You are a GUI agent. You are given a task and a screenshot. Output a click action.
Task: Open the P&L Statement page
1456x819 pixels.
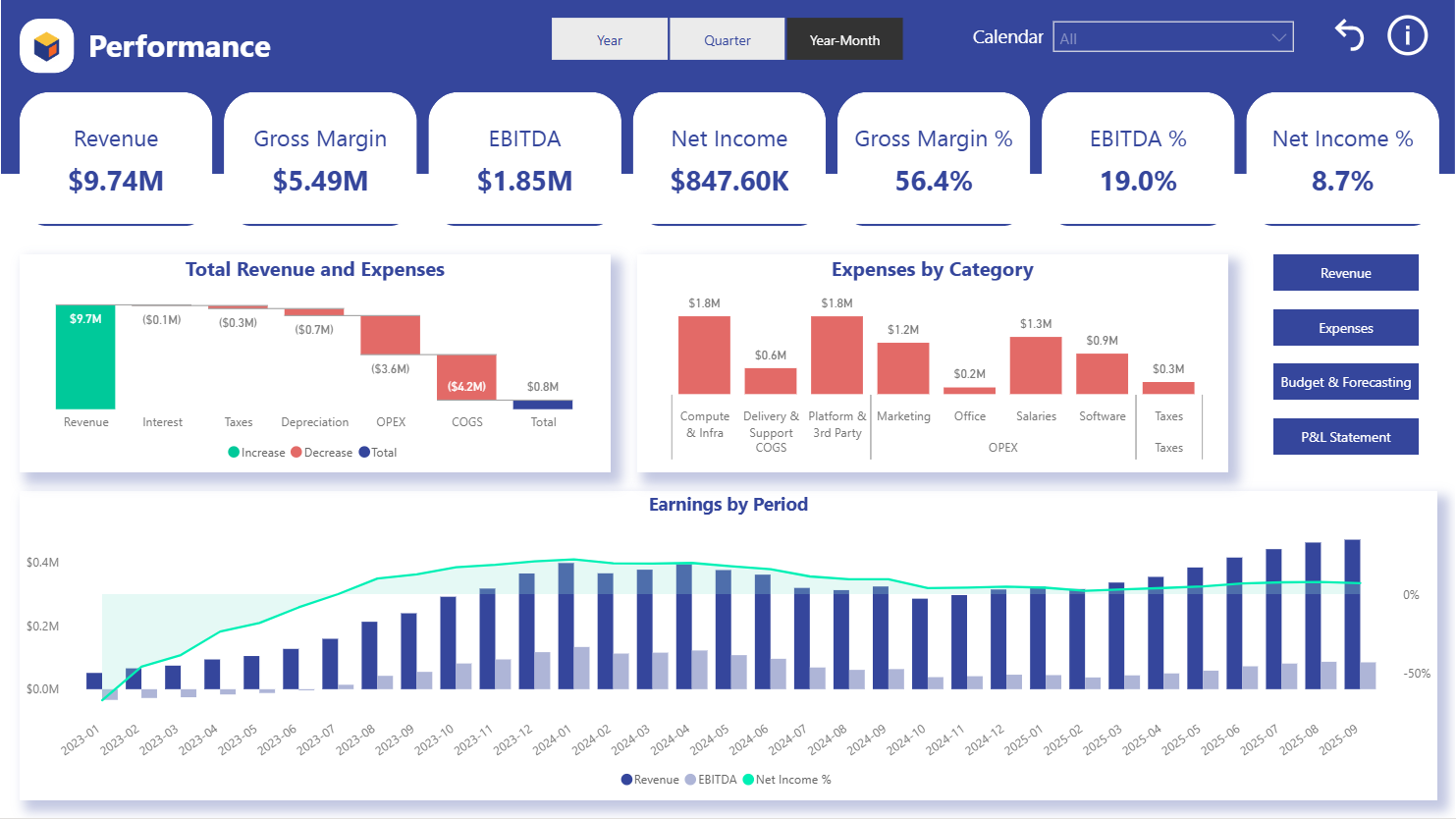click(1345, 437)
